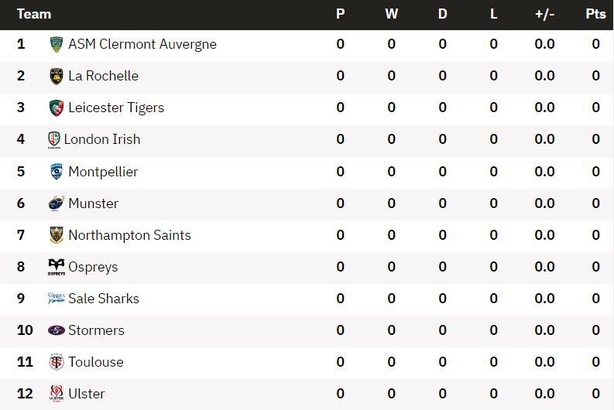Click the Montpellier team badge

point(56,172)
